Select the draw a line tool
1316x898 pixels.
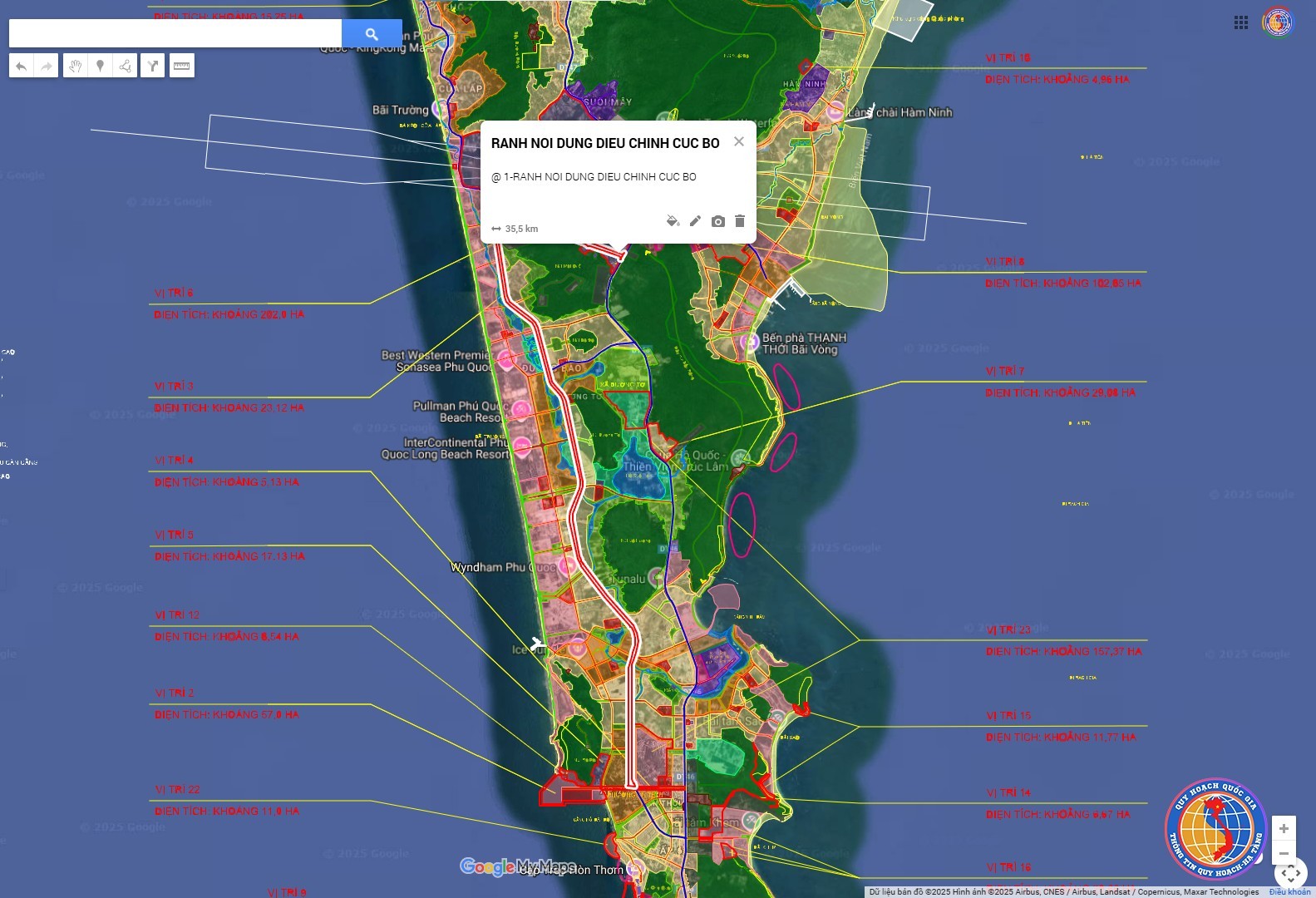point(125,66)
